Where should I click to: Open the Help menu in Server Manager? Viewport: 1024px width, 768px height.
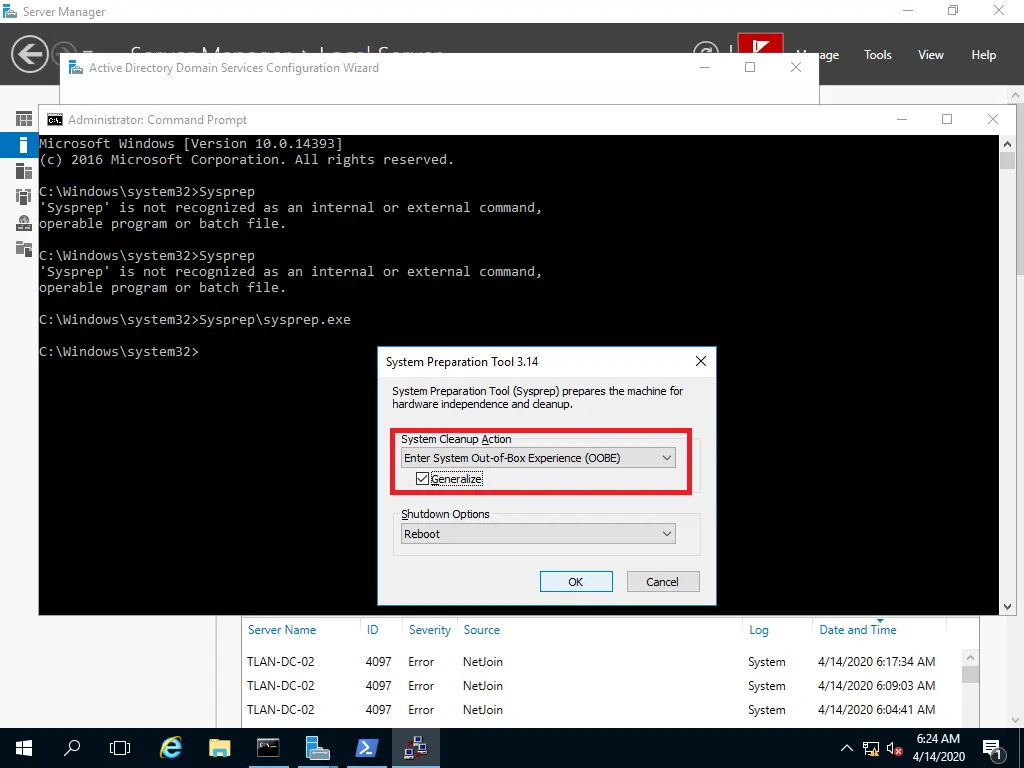(x=984, y=55)
